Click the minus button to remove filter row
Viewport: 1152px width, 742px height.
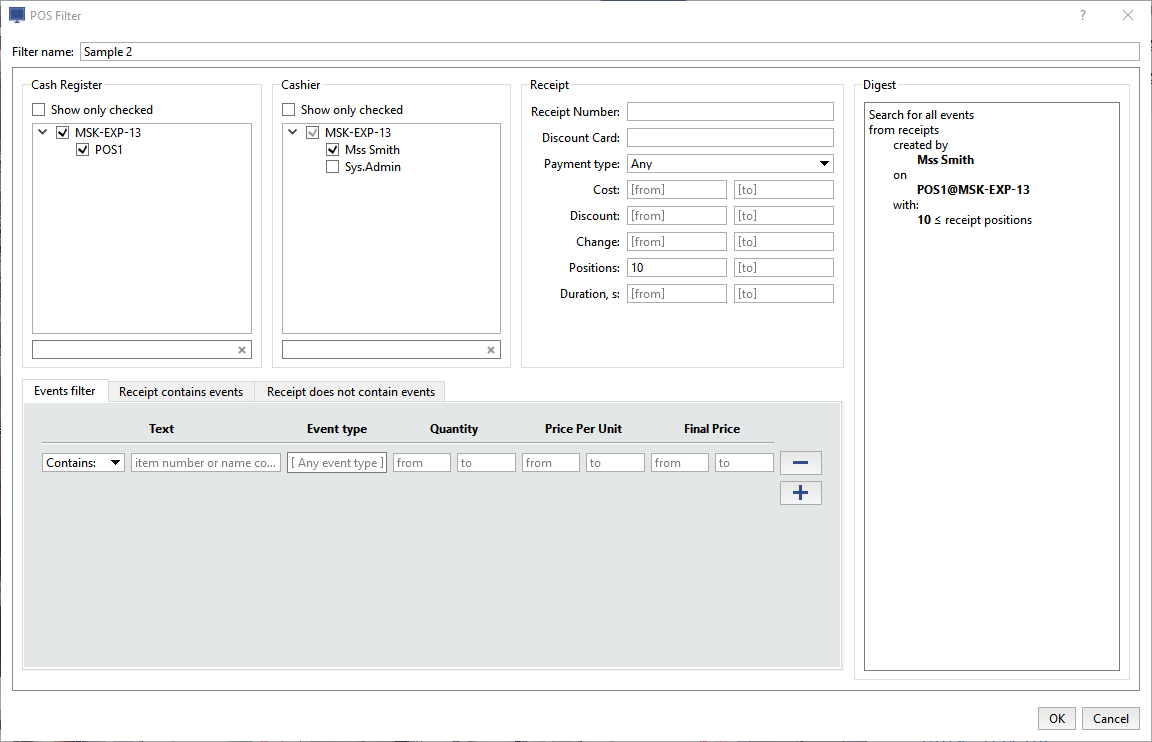(800, 463)
